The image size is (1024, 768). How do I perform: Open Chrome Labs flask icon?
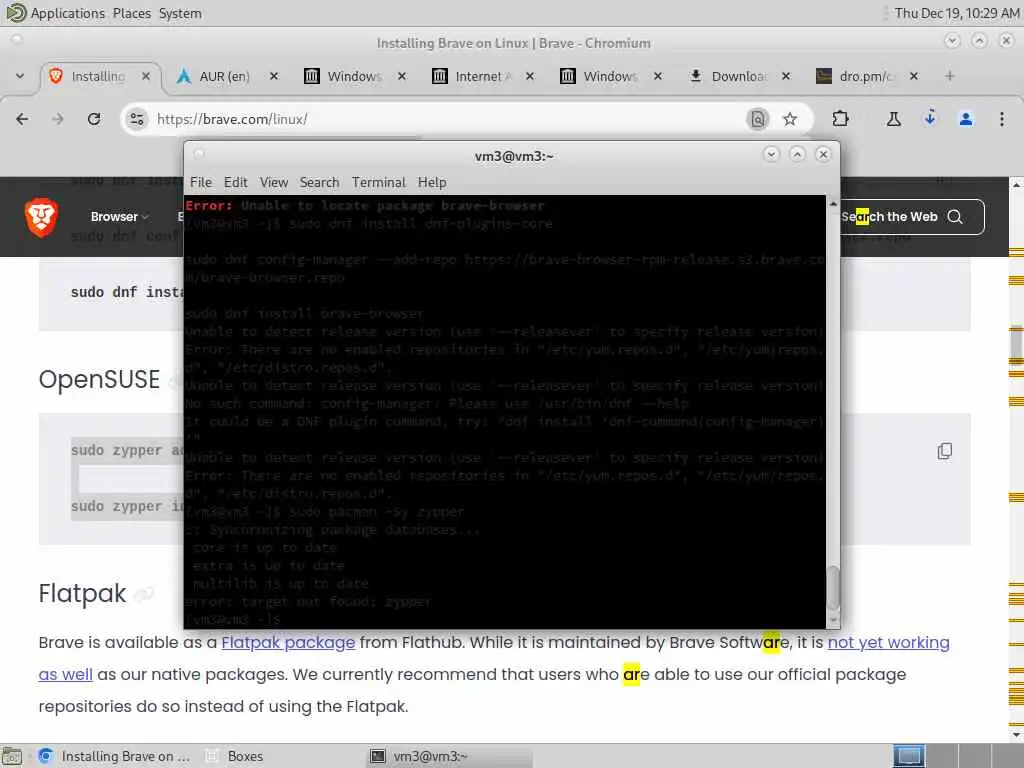pyautogui.click(x=893, y=119)
